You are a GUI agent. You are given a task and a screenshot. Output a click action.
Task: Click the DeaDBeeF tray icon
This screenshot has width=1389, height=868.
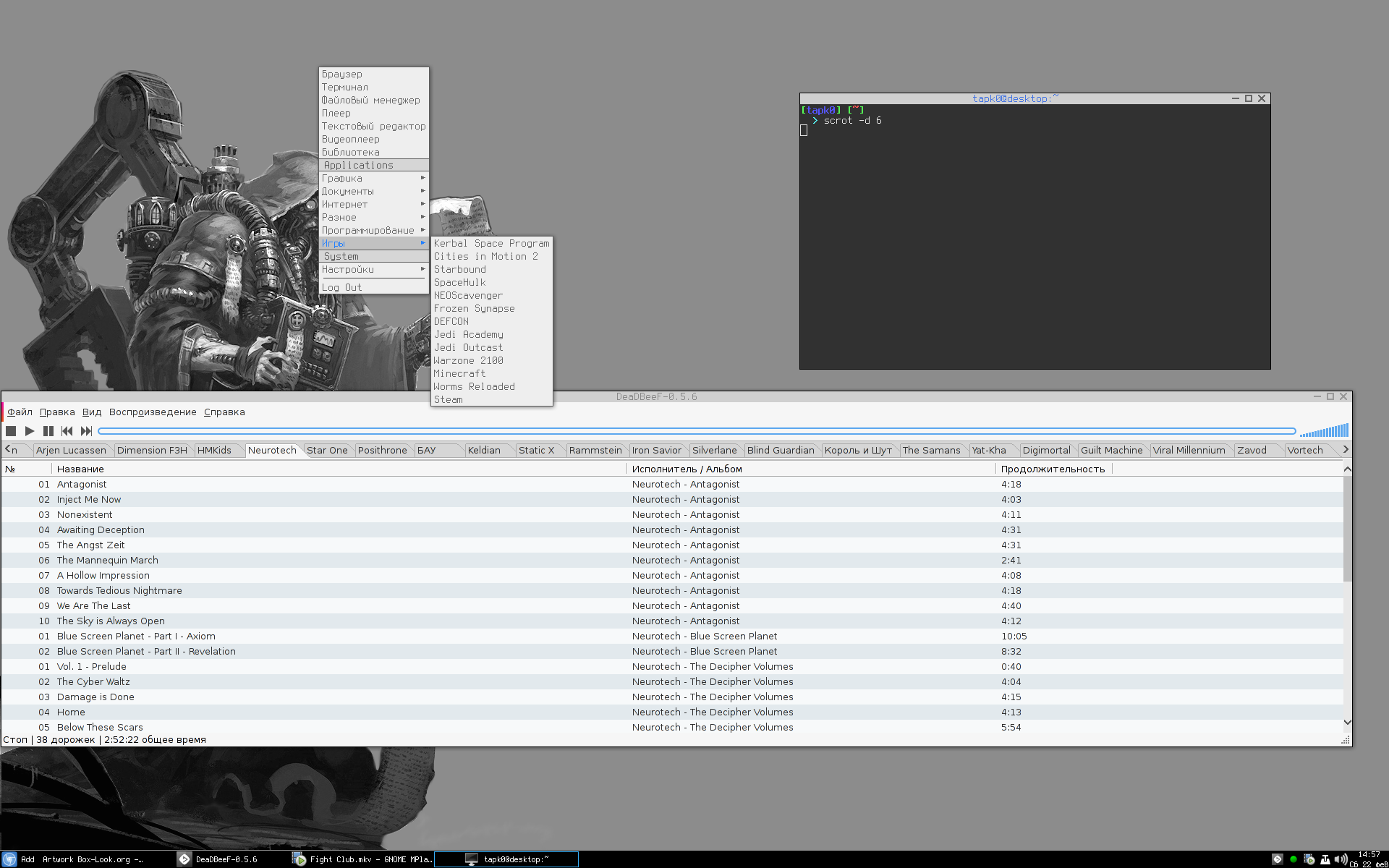pyautogui.click(x=1278, y=859)
